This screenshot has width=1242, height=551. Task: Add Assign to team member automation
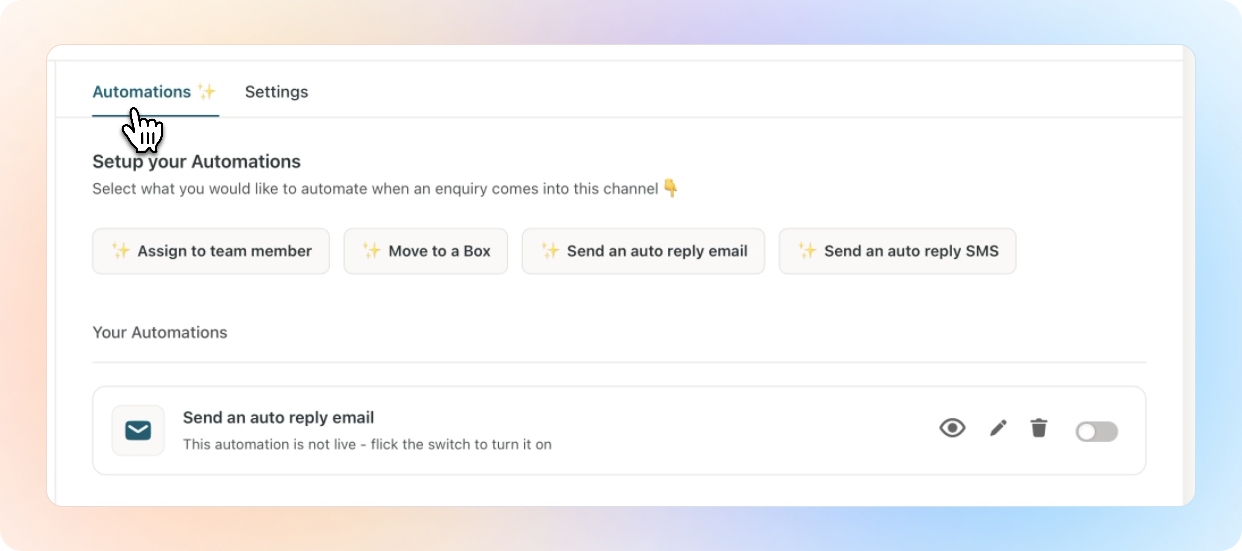coord(211,251)
